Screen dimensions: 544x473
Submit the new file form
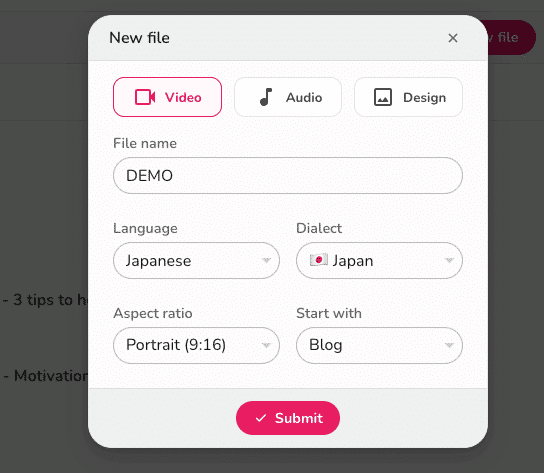[x=288, y=418]
